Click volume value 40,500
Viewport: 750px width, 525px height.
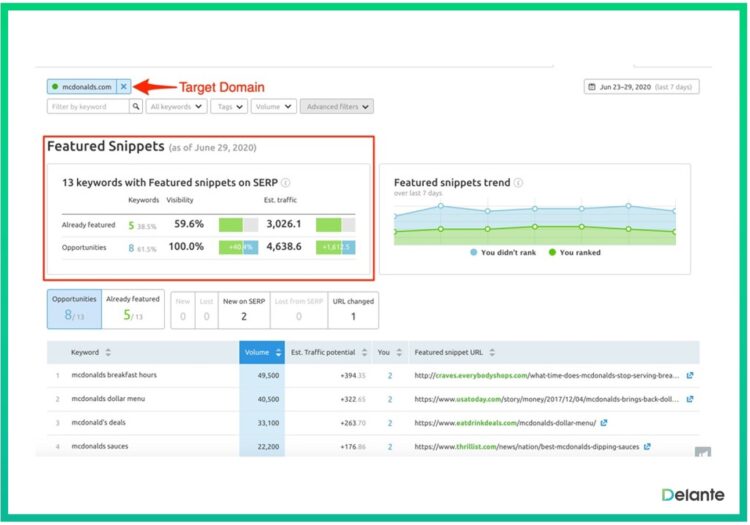(268, 399)
